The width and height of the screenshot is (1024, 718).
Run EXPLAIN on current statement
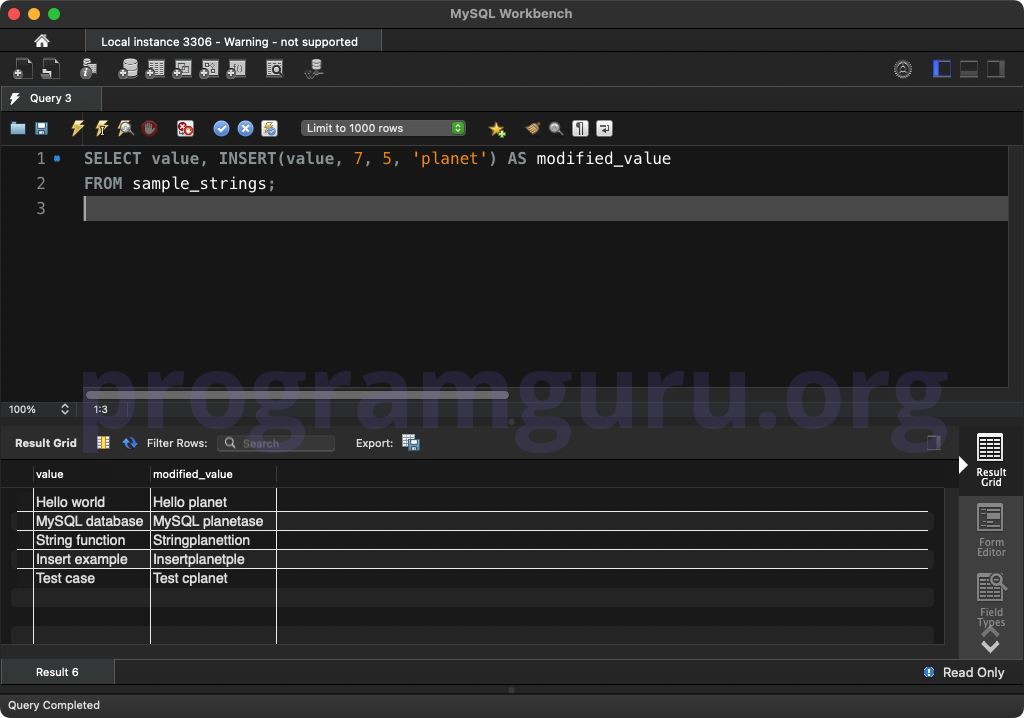pyautogui.click(x=125, y=128)
